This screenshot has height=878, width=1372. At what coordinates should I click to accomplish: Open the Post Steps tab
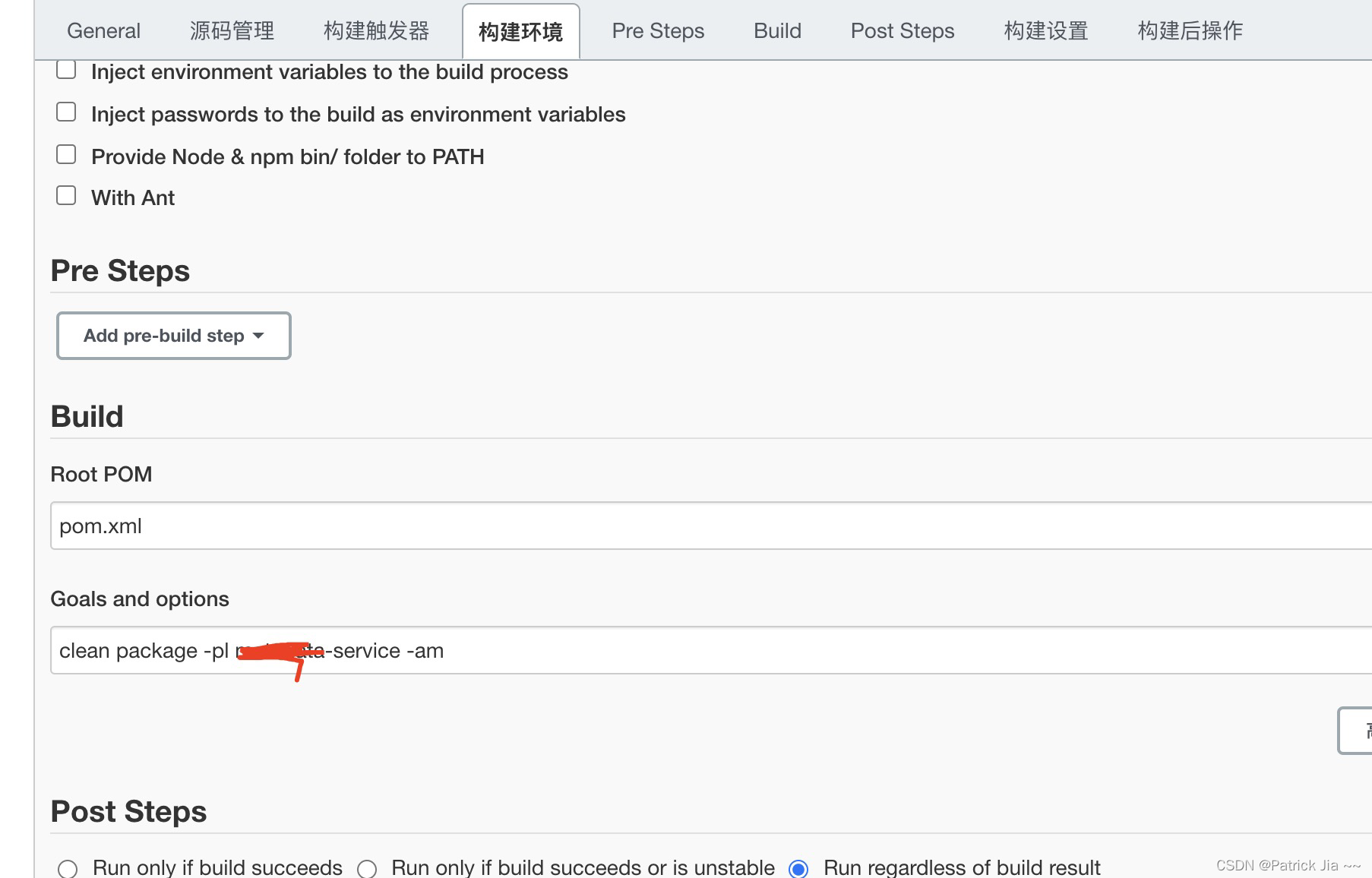pyautogui.click(x=902, y=30)
